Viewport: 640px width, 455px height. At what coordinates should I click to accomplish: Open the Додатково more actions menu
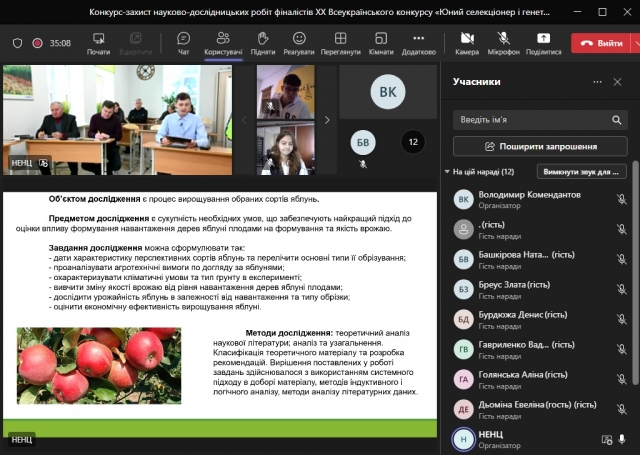pos(418,42)
